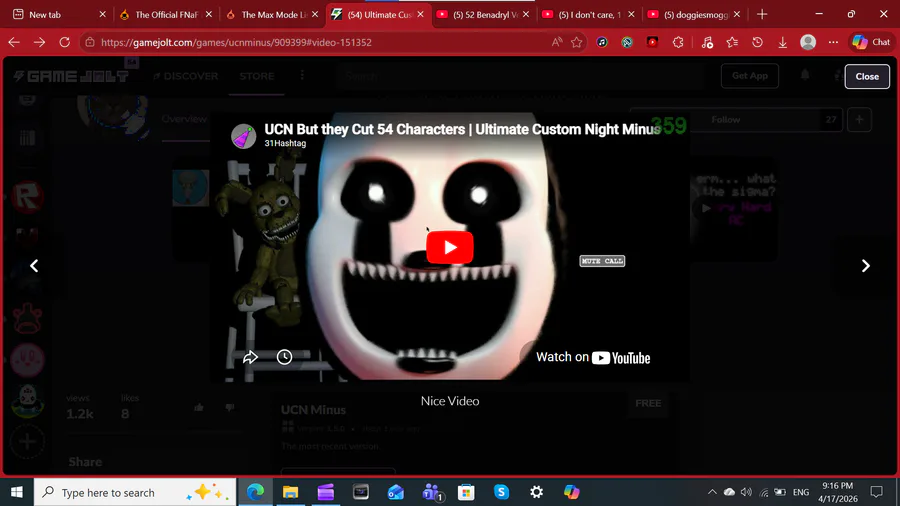
Task: Play the embedded YouTube video
Action: click(x=449, y=247)
